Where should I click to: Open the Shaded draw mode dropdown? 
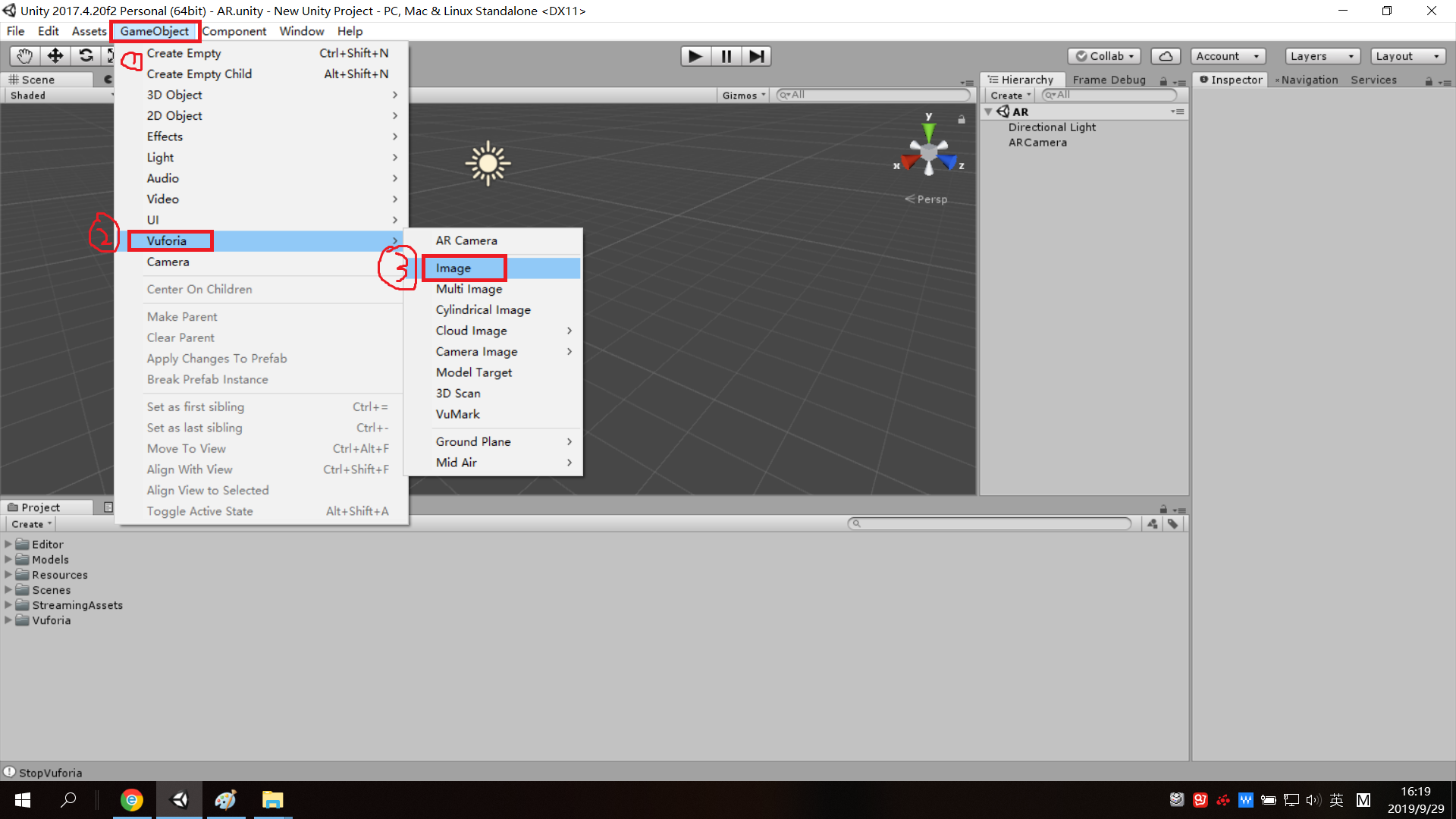[59, 95]
